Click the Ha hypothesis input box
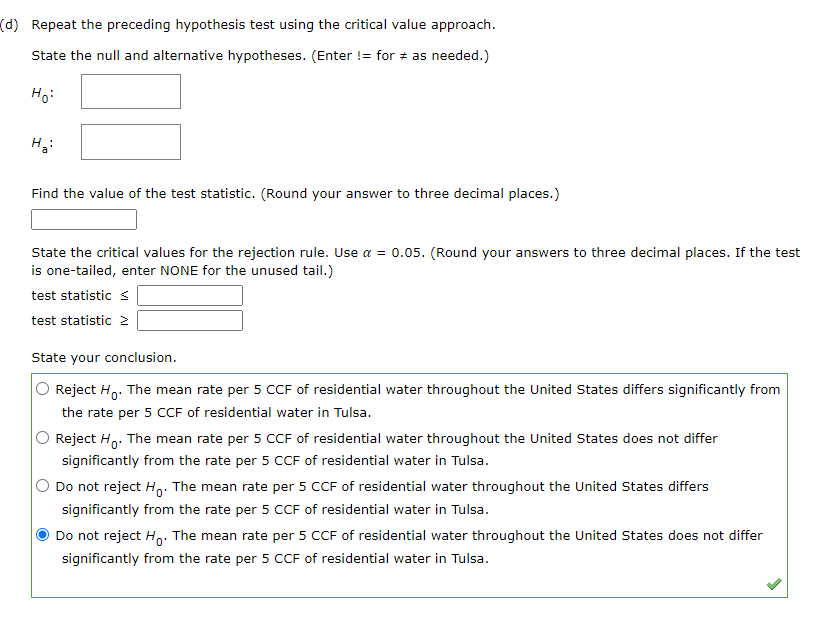 pos(130,142)
